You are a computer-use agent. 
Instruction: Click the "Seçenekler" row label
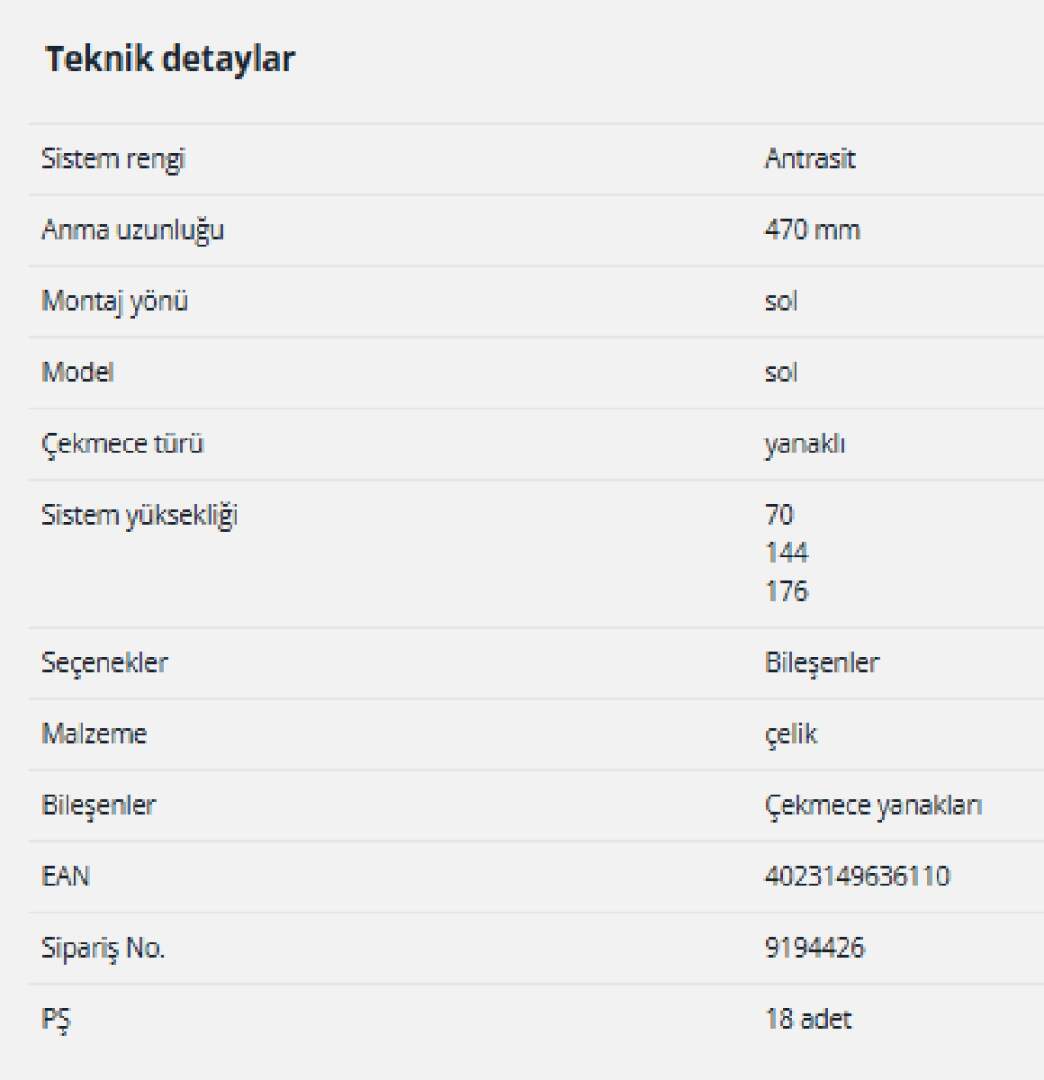point(104,662)
